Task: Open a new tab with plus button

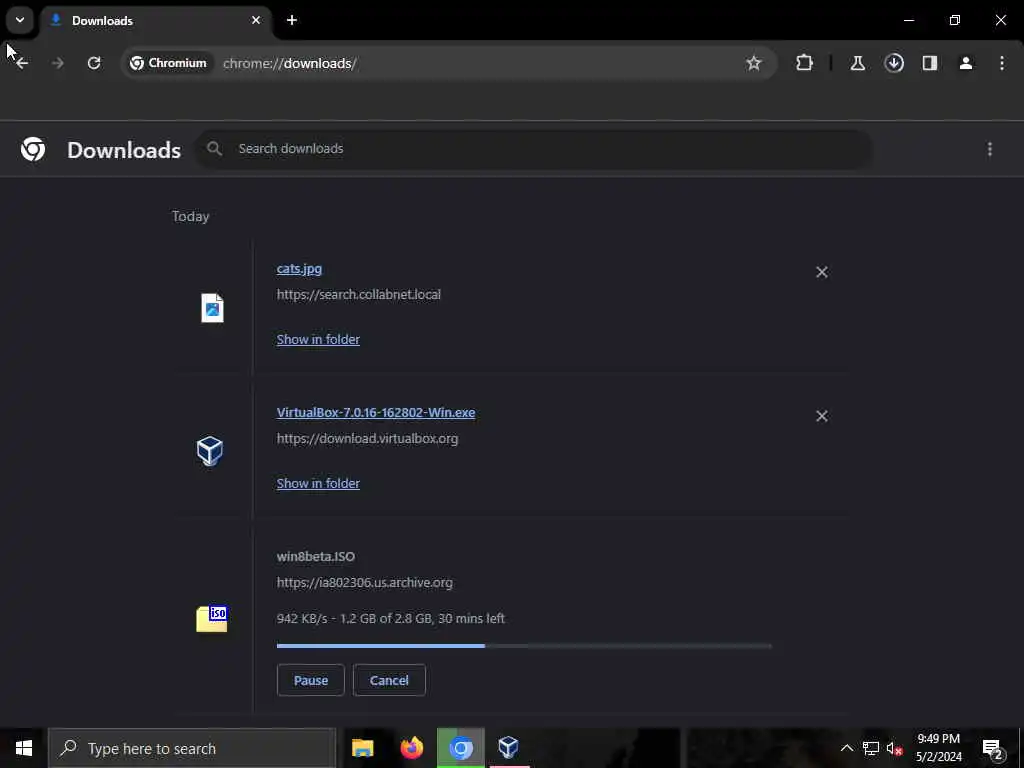Action: coord(292,20)
